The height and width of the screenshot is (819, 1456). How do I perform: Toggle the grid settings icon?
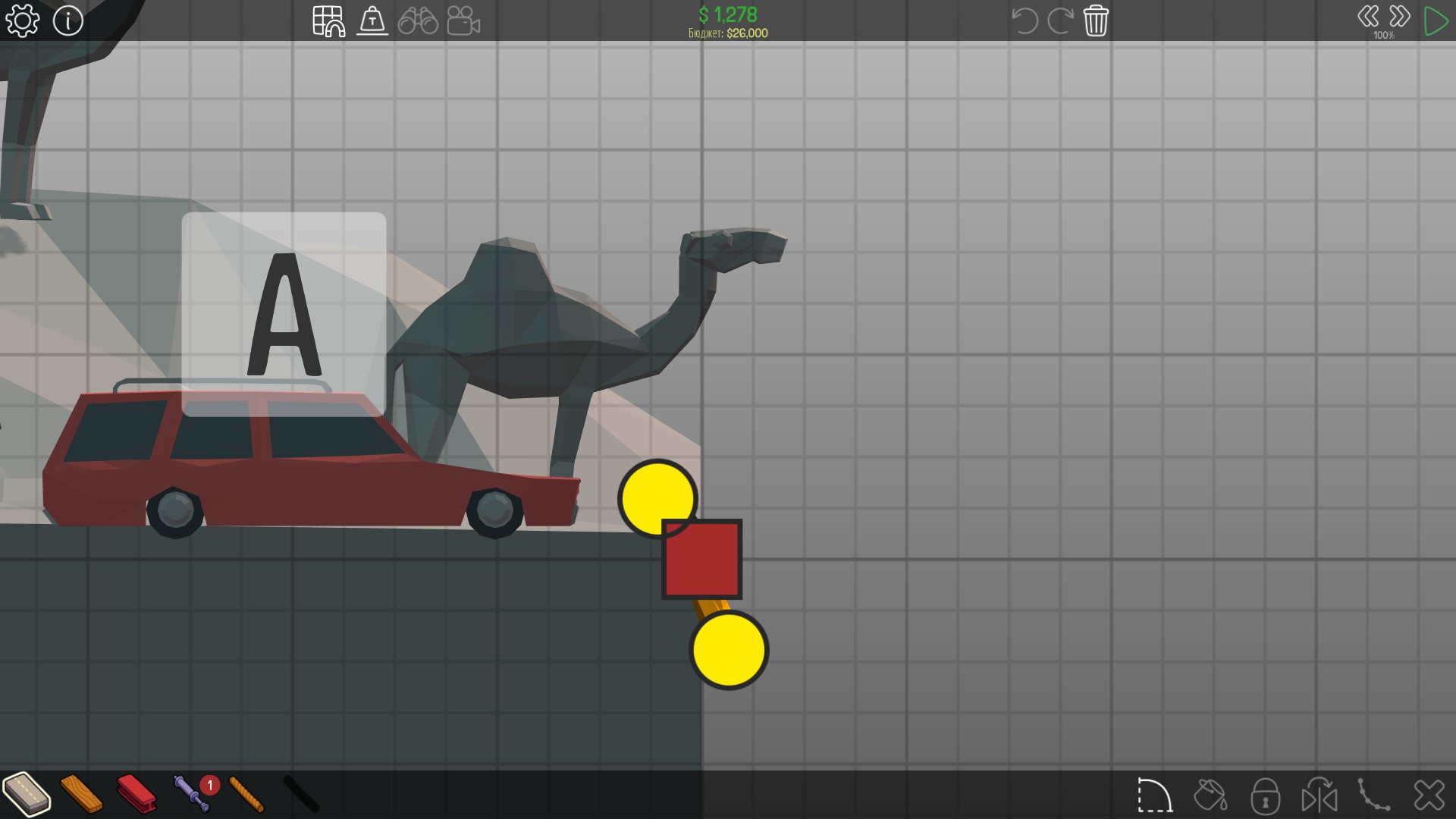[328, 21]
